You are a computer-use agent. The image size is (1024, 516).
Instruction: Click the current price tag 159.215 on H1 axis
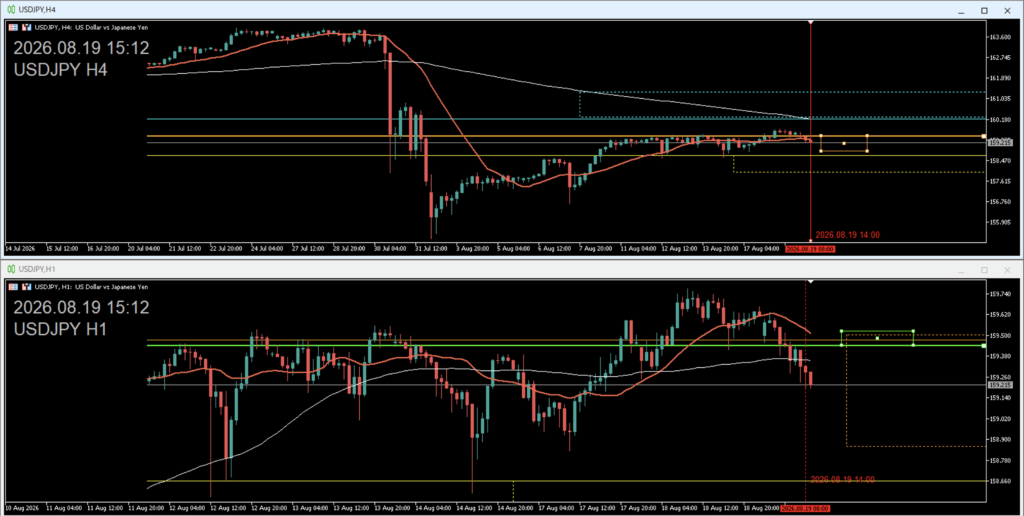point(1000,385)
